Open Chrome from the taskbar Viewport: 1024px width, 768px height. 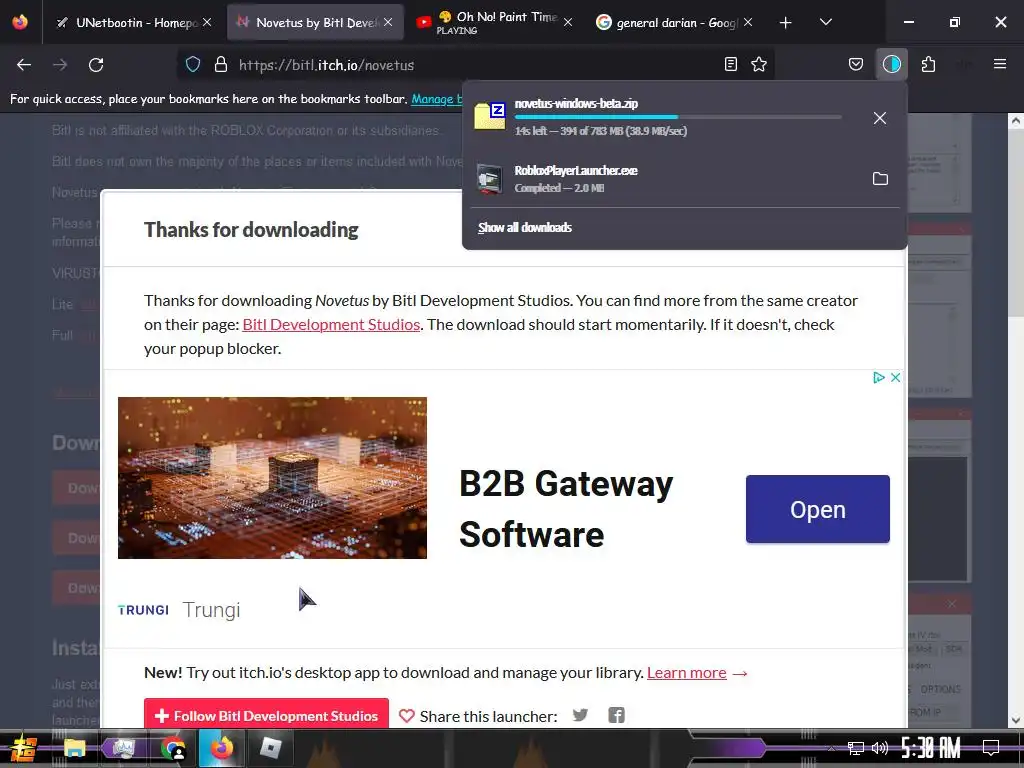coord(172,748)
